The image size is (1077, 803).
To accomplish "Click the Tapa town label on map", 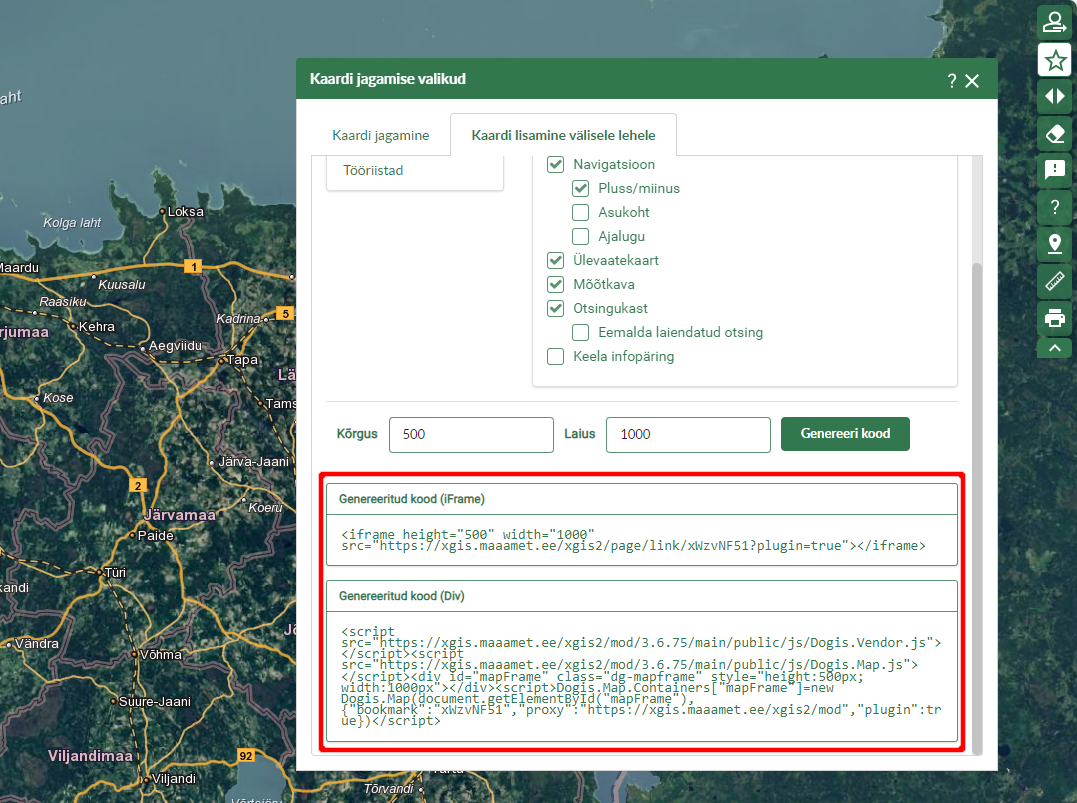I will (242, 360).
